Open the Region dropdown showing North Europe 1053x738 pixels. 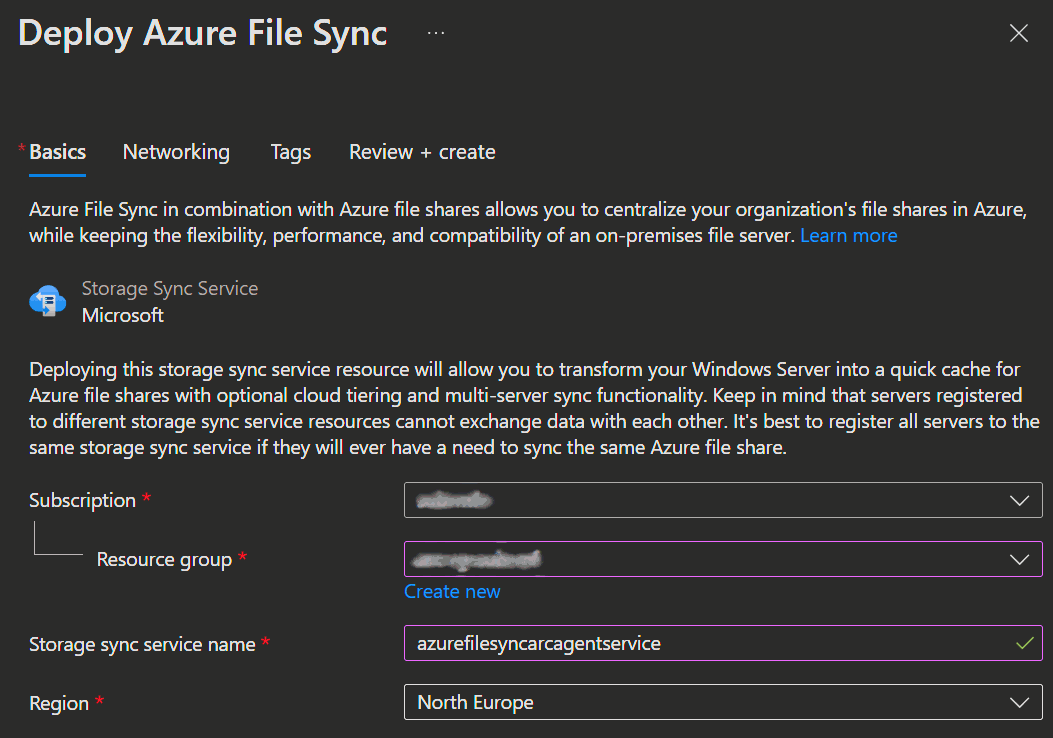[x=723, y=702]
